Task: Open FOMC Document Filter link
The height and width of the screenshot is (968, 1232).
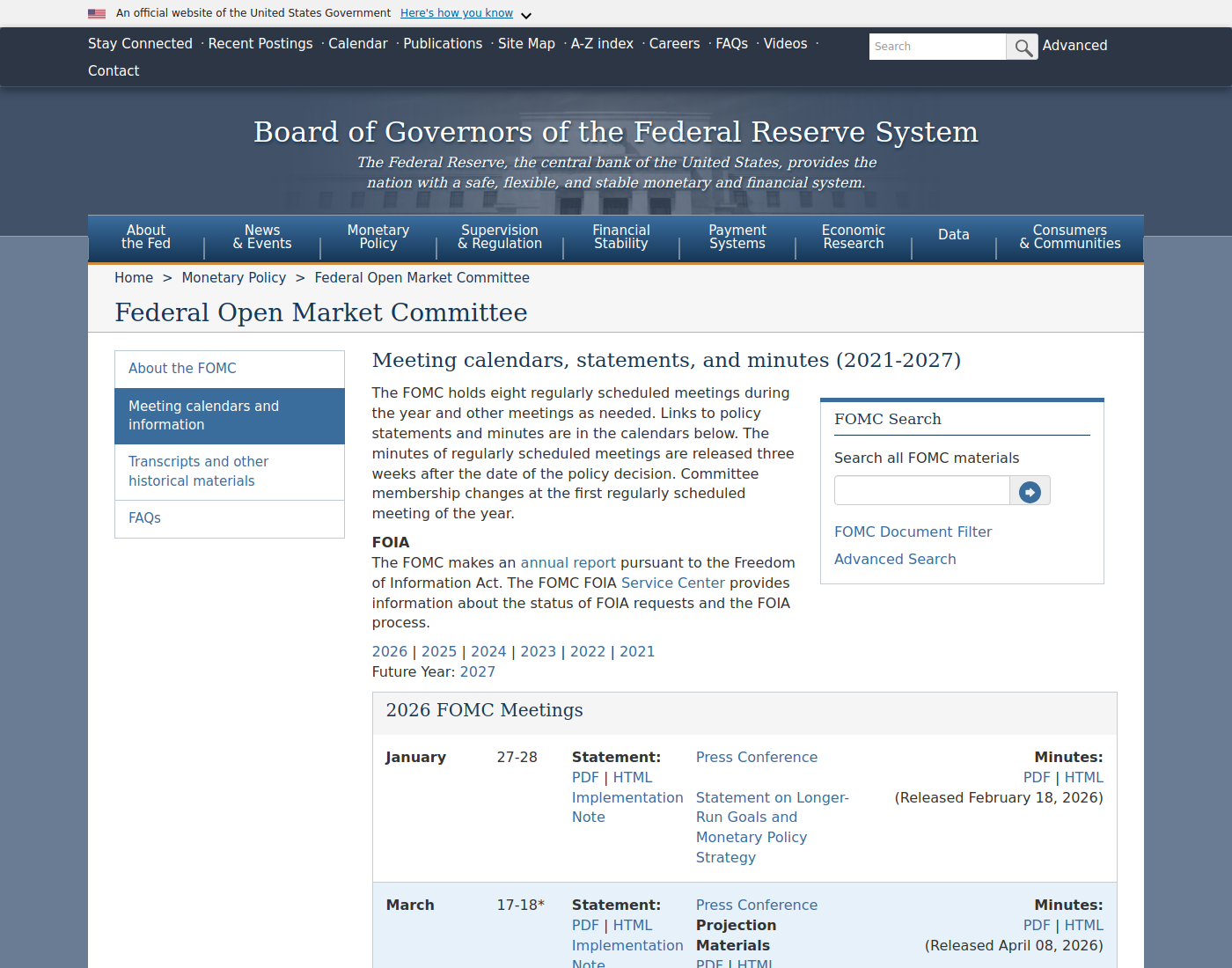Action: tap(913, 532)
